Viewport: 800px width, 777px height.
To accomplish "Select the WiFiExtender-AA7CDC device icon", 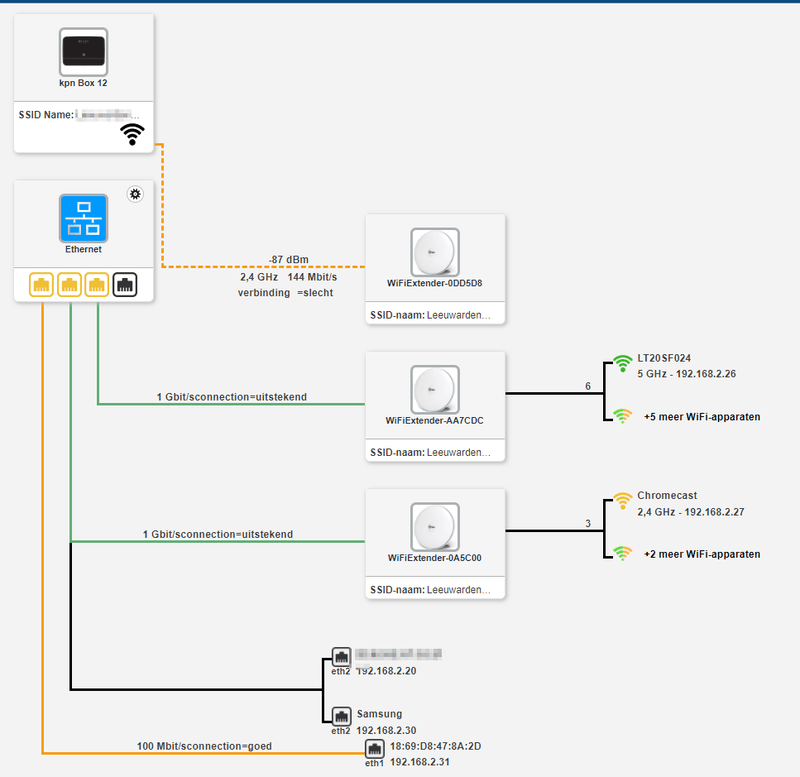I will (435, 389).
